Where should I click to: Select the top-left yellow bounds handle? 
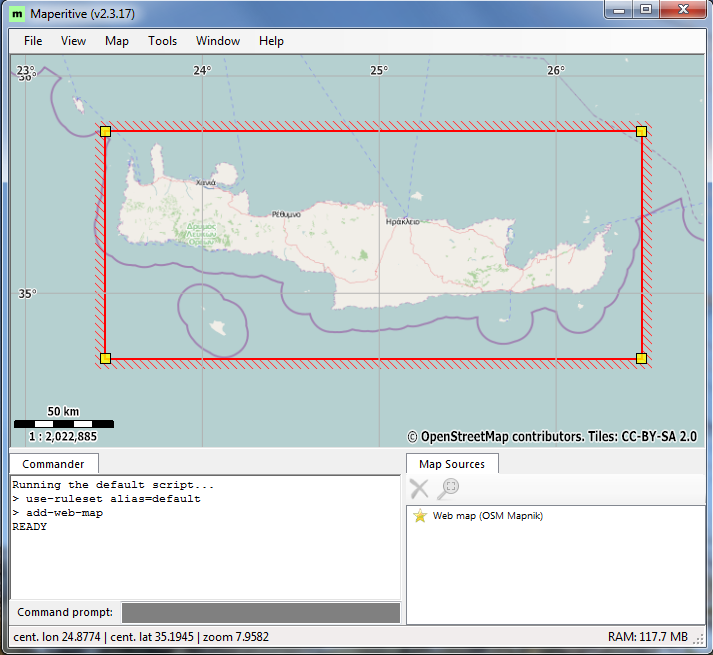pyautogui.click(x=105, y=131)
